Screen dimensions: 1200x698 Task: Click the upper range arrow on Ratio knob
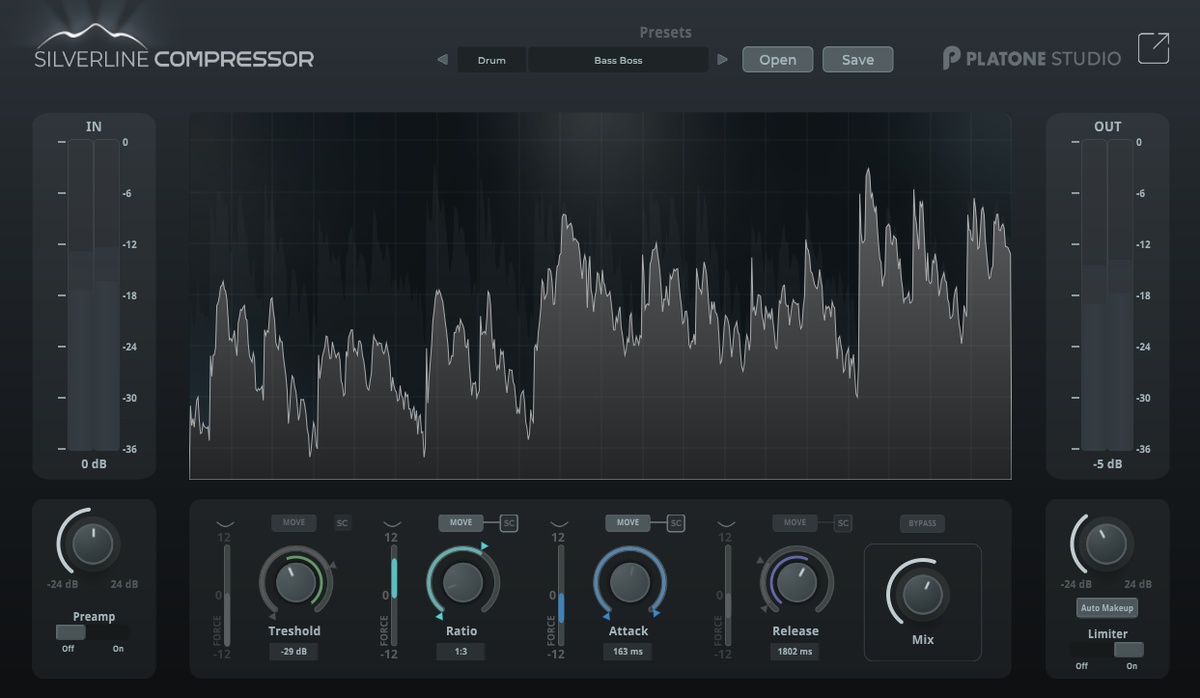[x=485, y=546]
